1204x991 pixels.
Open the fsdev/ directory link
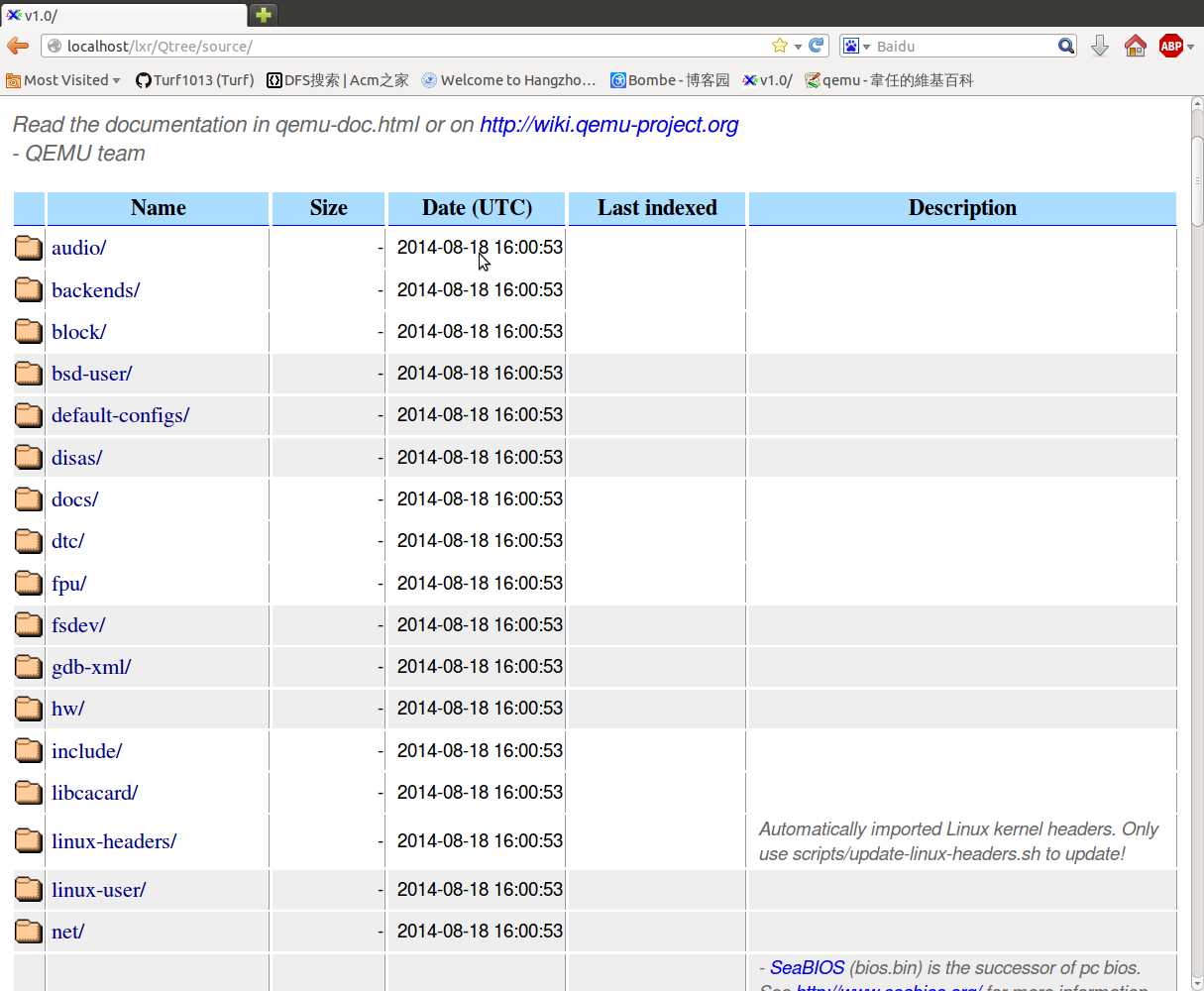point(78,624)
